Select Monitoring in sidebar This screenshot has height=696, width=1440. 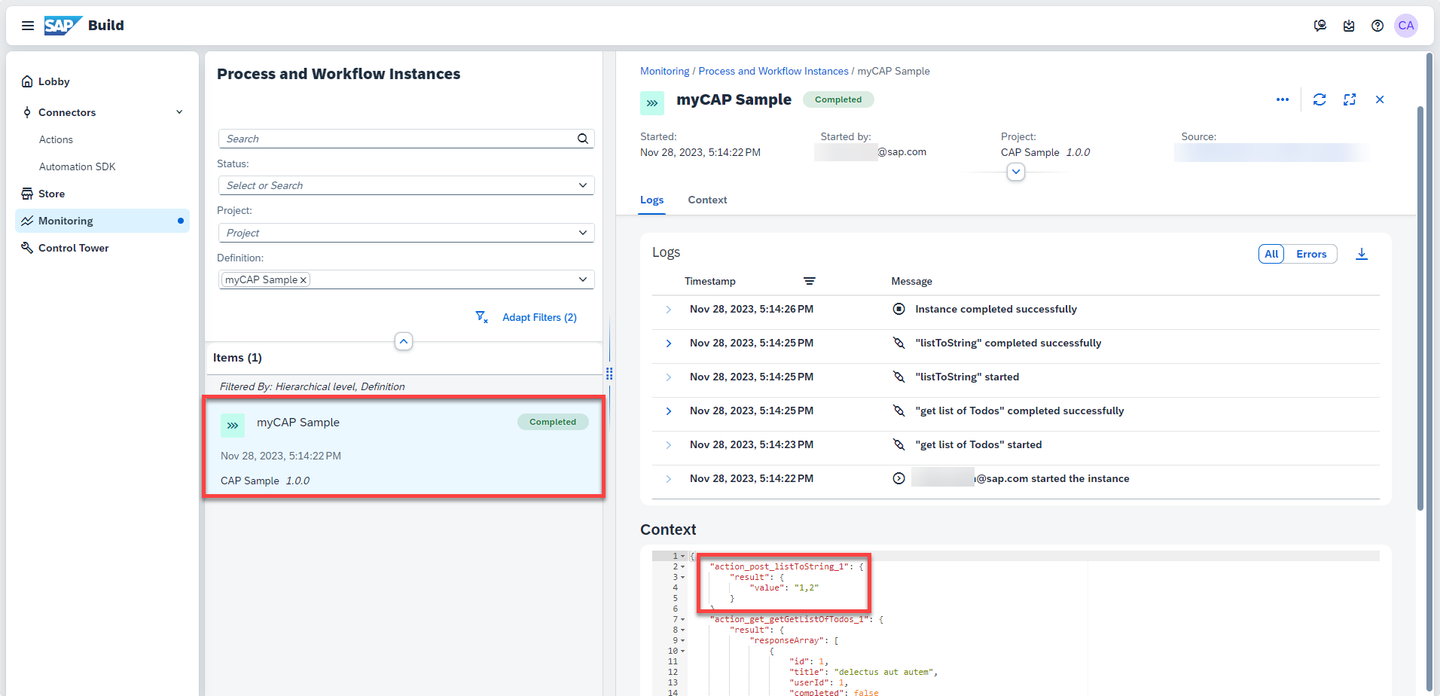click(102, 221)
